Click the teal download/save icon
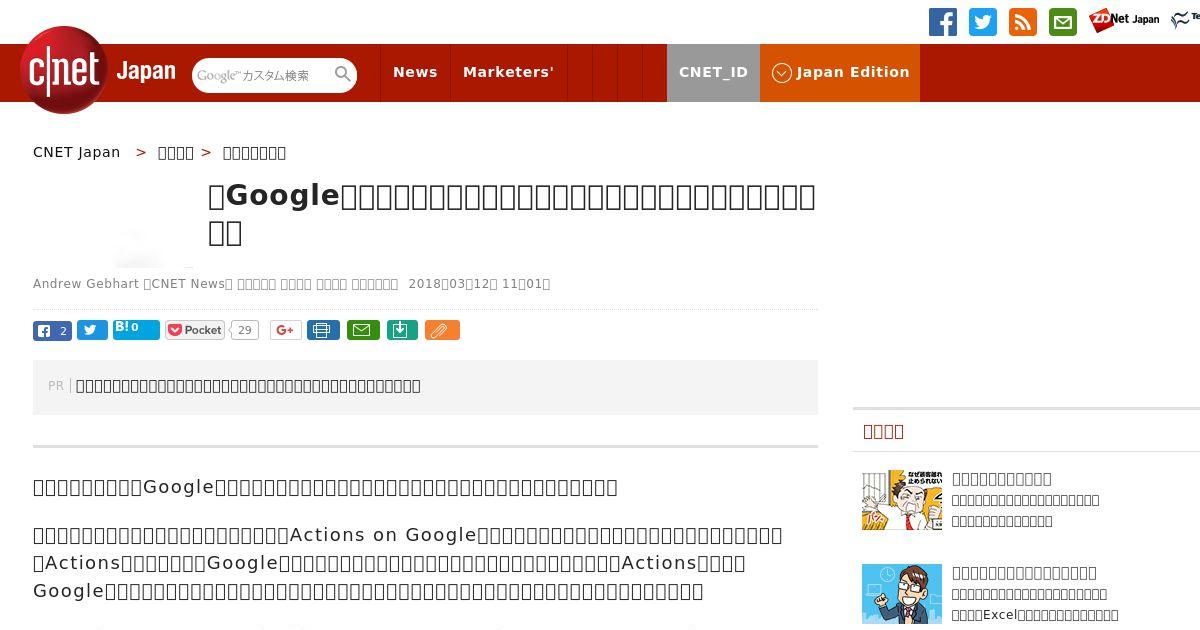Image resolution: width=1200 pixels, height=630 pixels. [402, 330]
